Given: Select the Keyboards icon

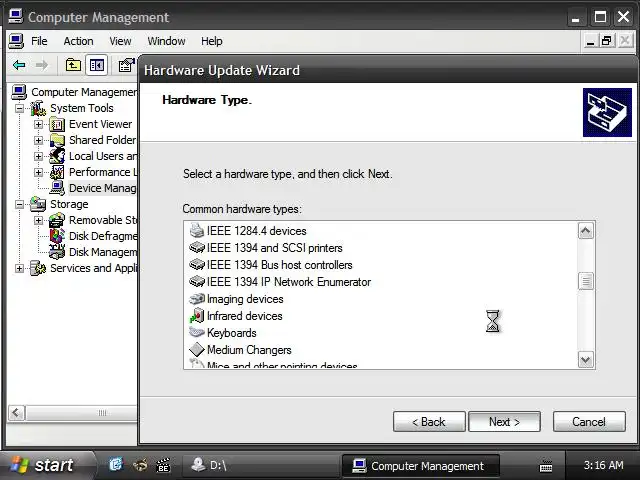Looking at the screenshot, I should pos(197,332).
